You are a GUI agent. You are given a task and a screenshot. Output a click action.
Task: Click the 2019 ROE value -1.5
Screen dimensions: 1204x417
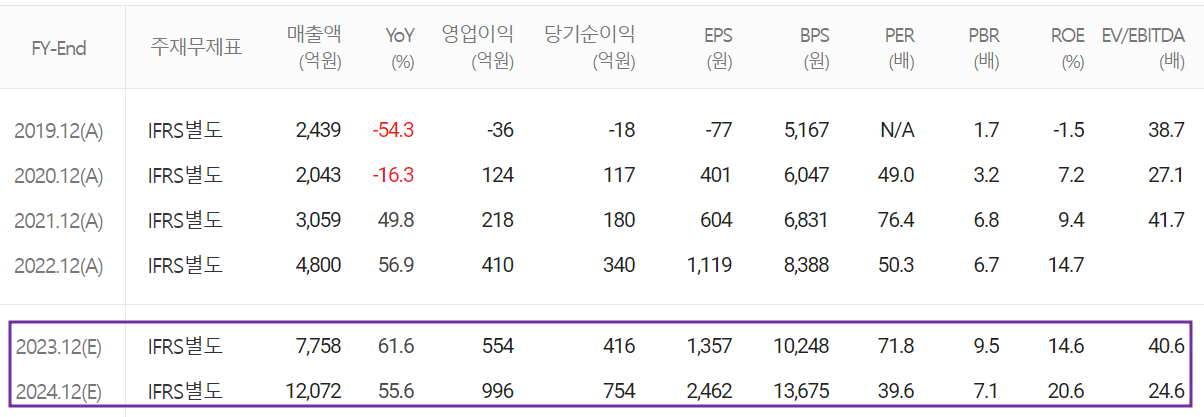point(1068,130)
